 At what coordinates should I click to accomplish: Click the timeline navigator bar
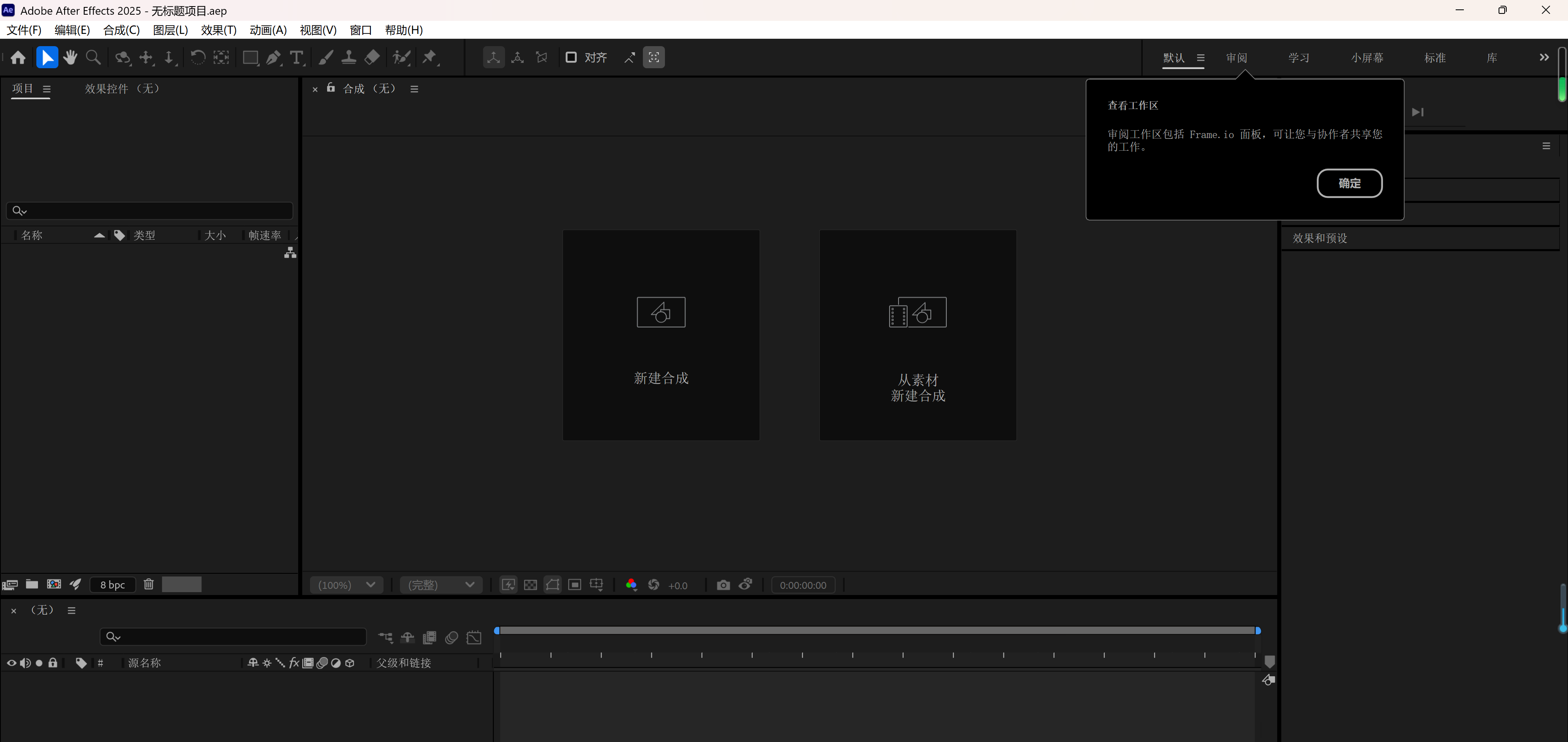tap(877, 631)
